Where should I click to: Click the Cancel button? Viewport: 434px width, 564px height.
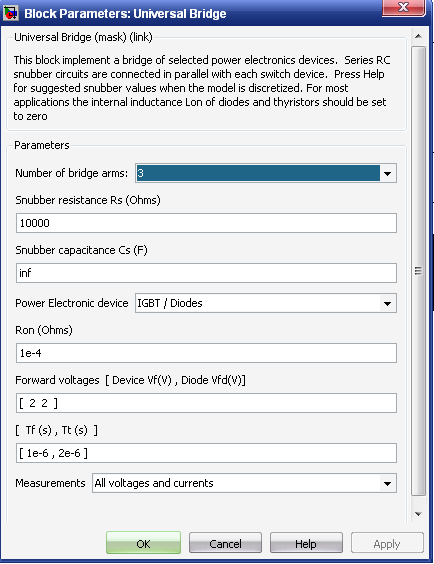click(x=225, y=543)
